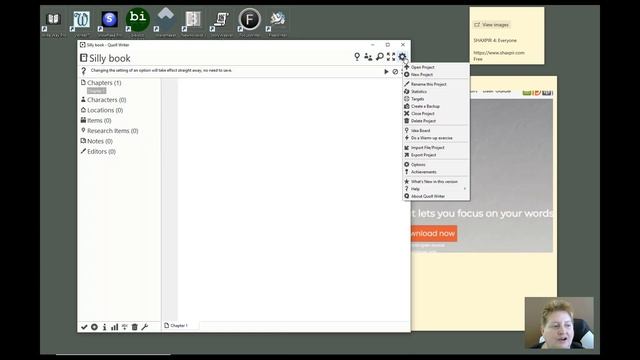Viewport: 640px width, 360px height.
Task: Open Achievements from the project menu
Action: tap(435, 172)
